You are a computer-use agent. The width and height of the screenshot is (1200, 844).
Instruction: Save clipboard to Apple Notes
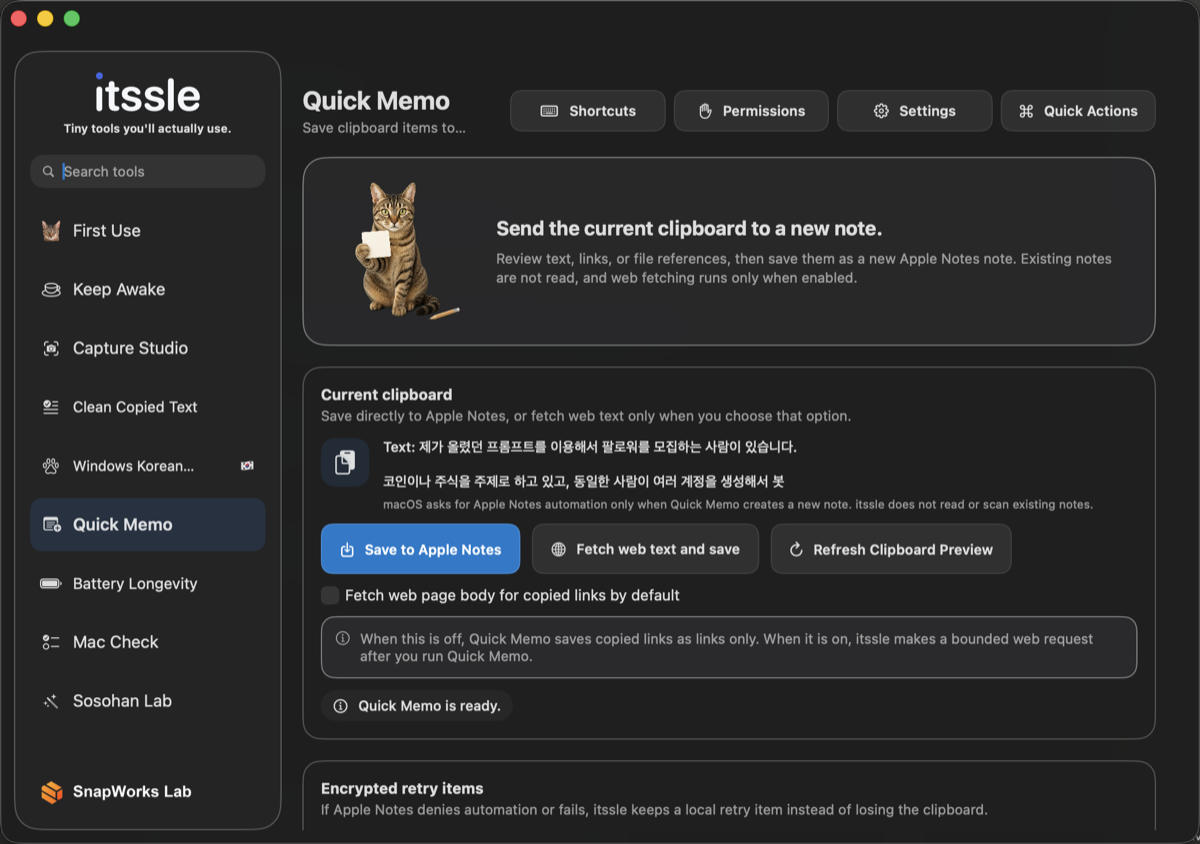(x=420, y=549)
